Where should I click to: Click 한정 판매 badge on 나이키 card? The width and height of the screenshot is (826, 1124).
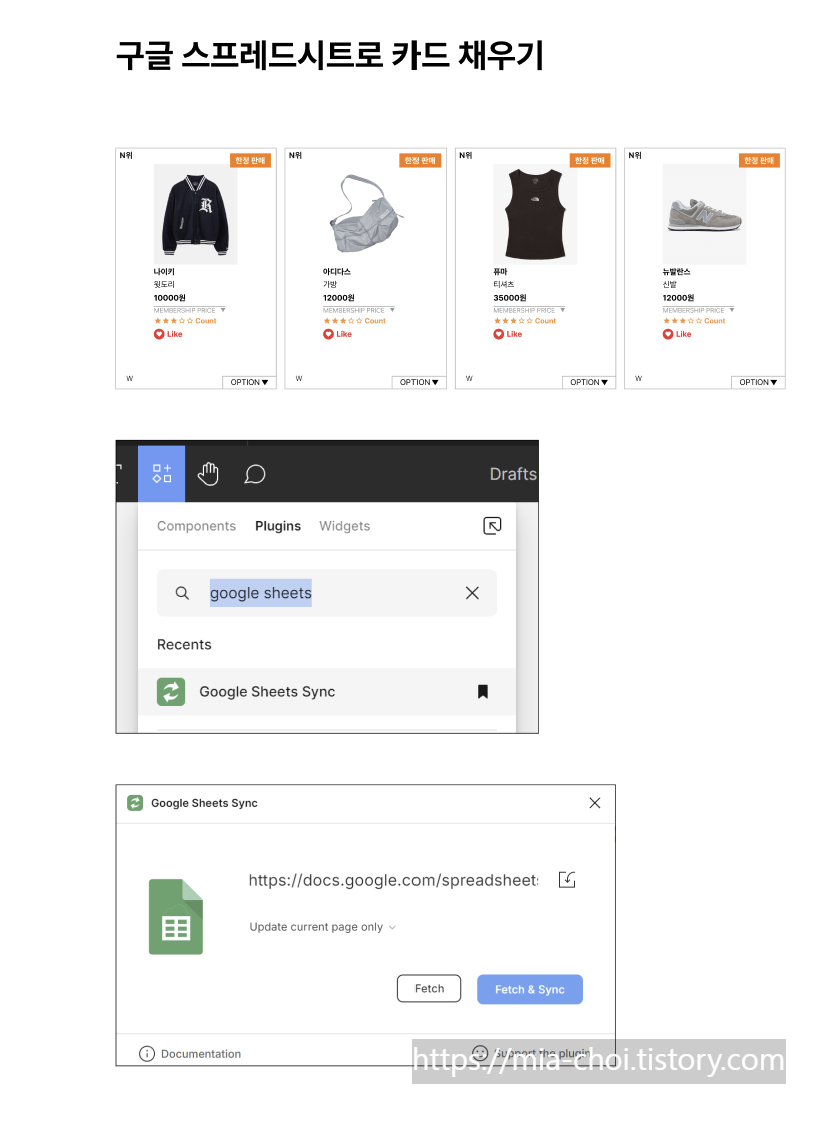click(250, 161)
